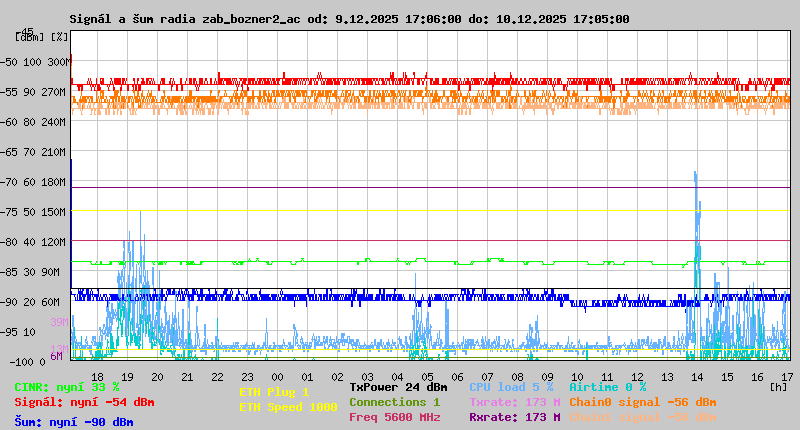Click the '[dBm]' axis unit label

pyautogui.click(x=30, y=37)
